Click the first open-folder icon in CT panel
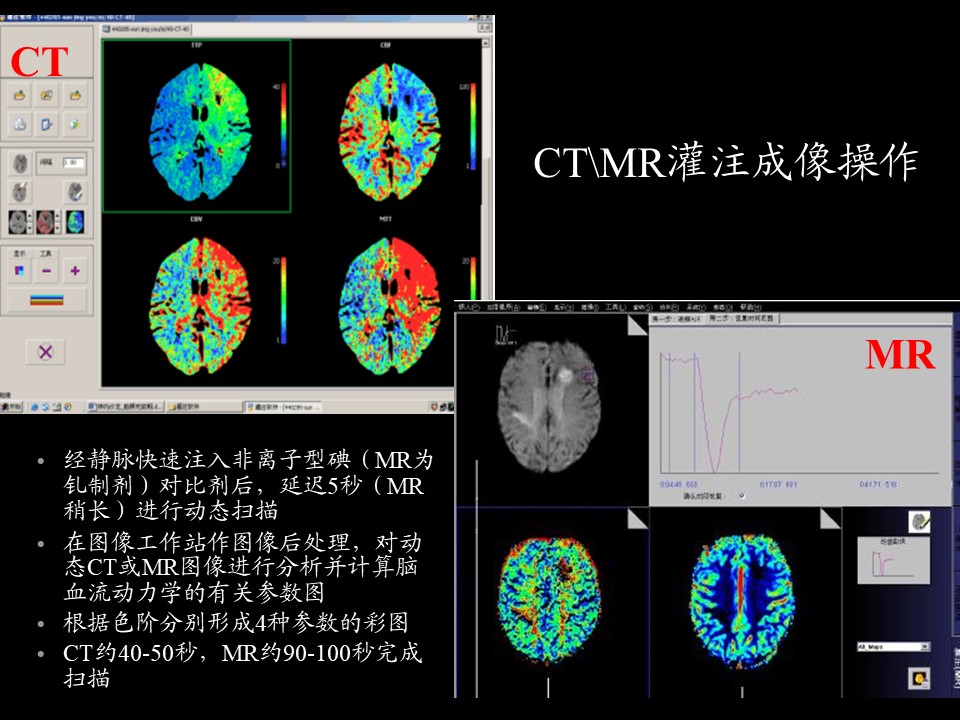Viewport: 960px width, 720px height. coord(20,95)
